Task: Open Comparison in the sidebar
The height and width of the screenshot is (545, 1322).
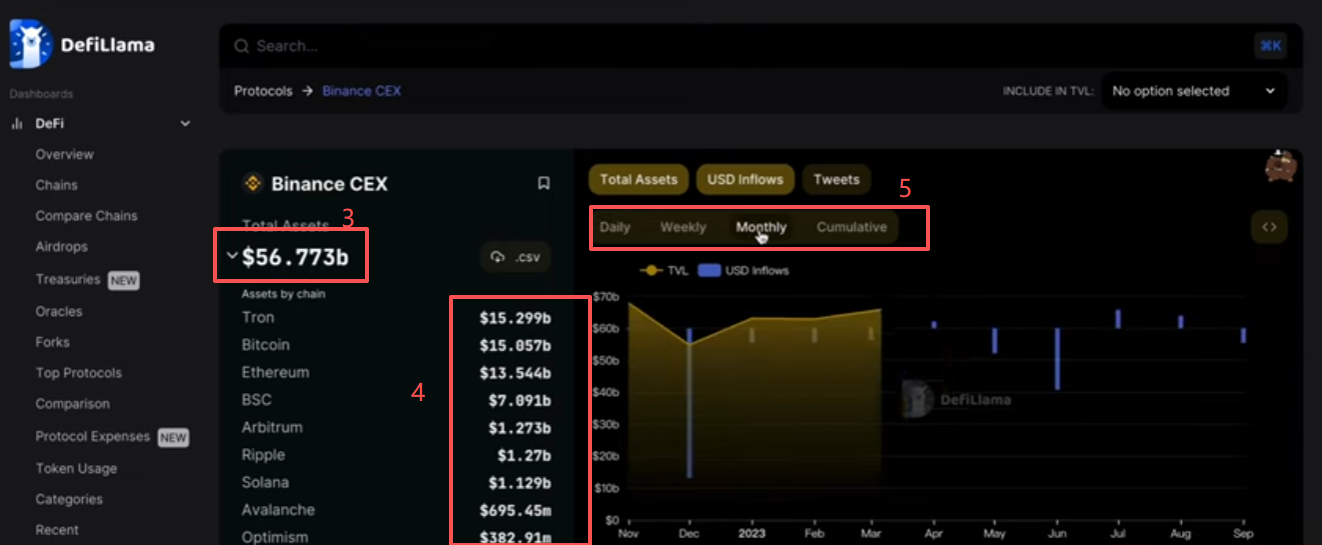Action: pyautogui.click(x=73, y=404)
